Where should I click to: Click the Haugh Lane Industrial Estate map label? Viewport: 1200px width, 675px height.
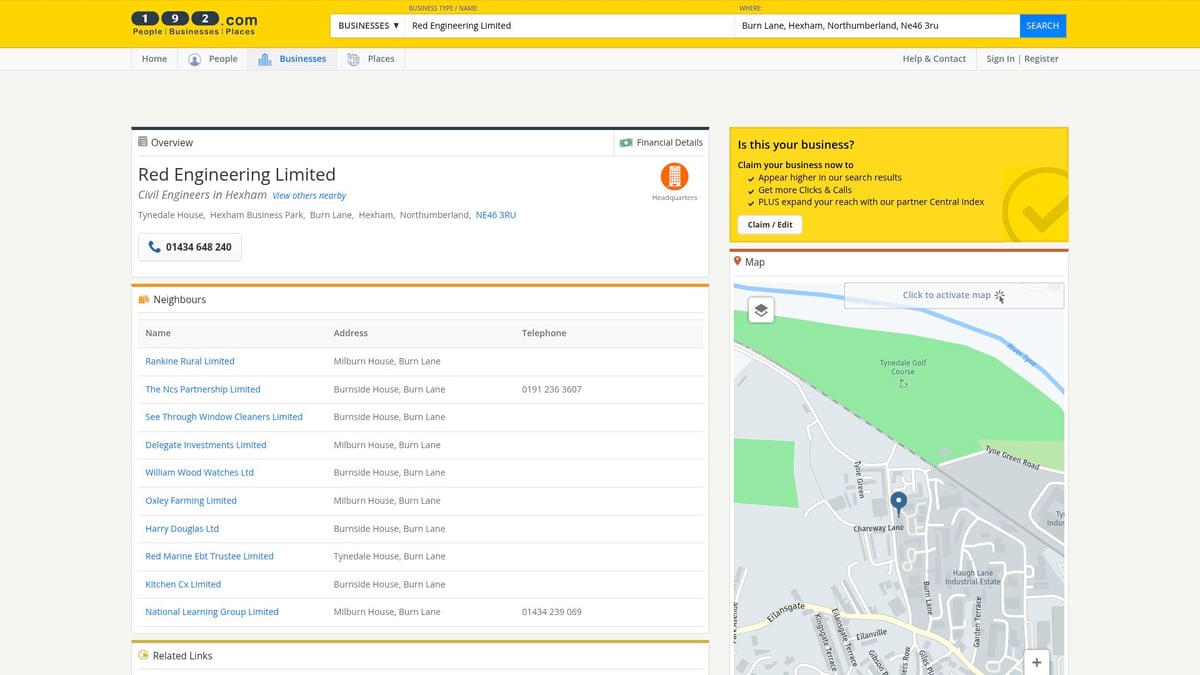[973, 578]
